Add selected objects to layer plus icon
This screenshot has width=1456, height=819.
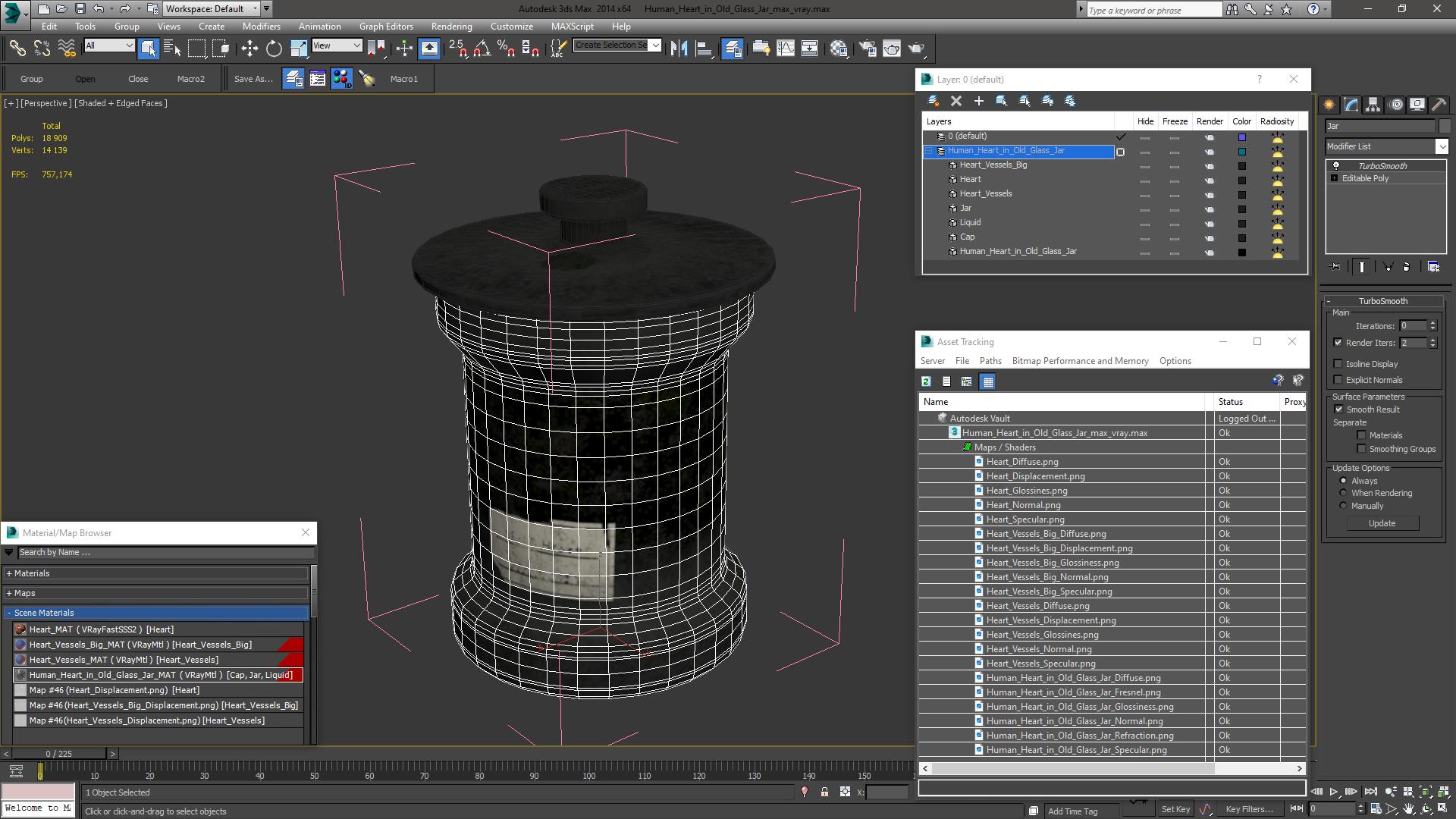click(979, 101)
